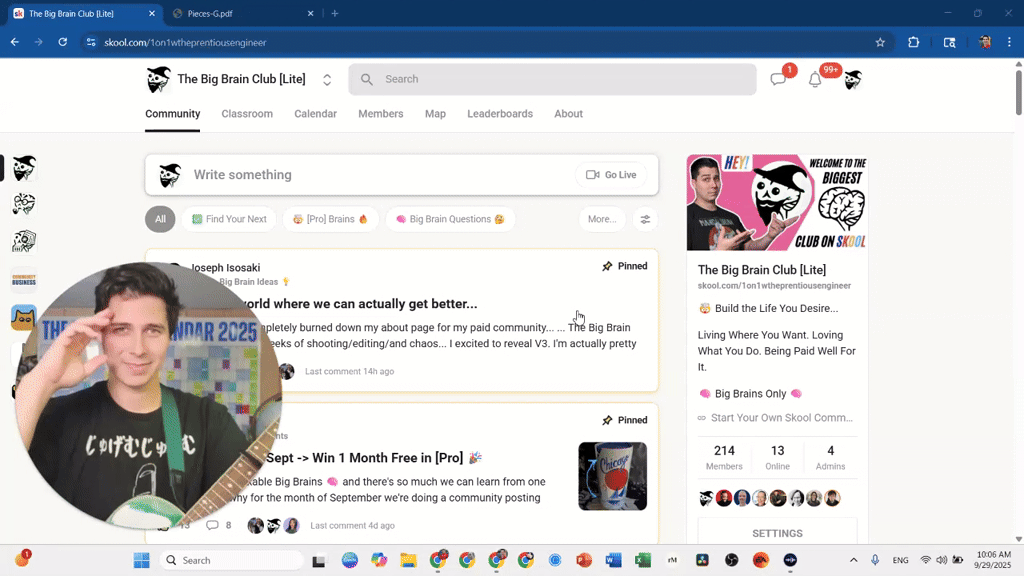Click The Big Brain Club logo in header

tap(158, 80)
